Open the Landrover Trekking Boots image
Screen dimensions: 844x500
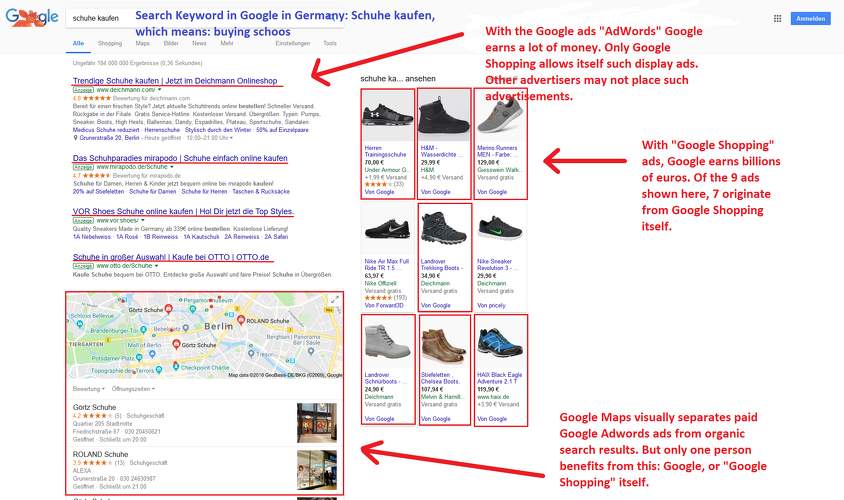444,229
